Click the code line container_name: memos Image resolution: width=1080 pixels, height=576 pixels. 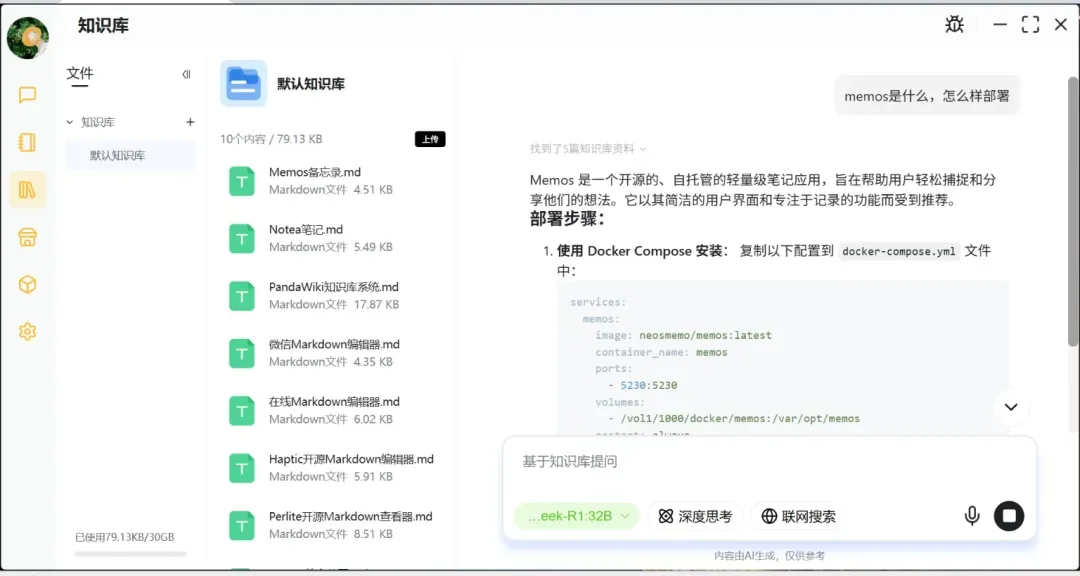point(661,352)
